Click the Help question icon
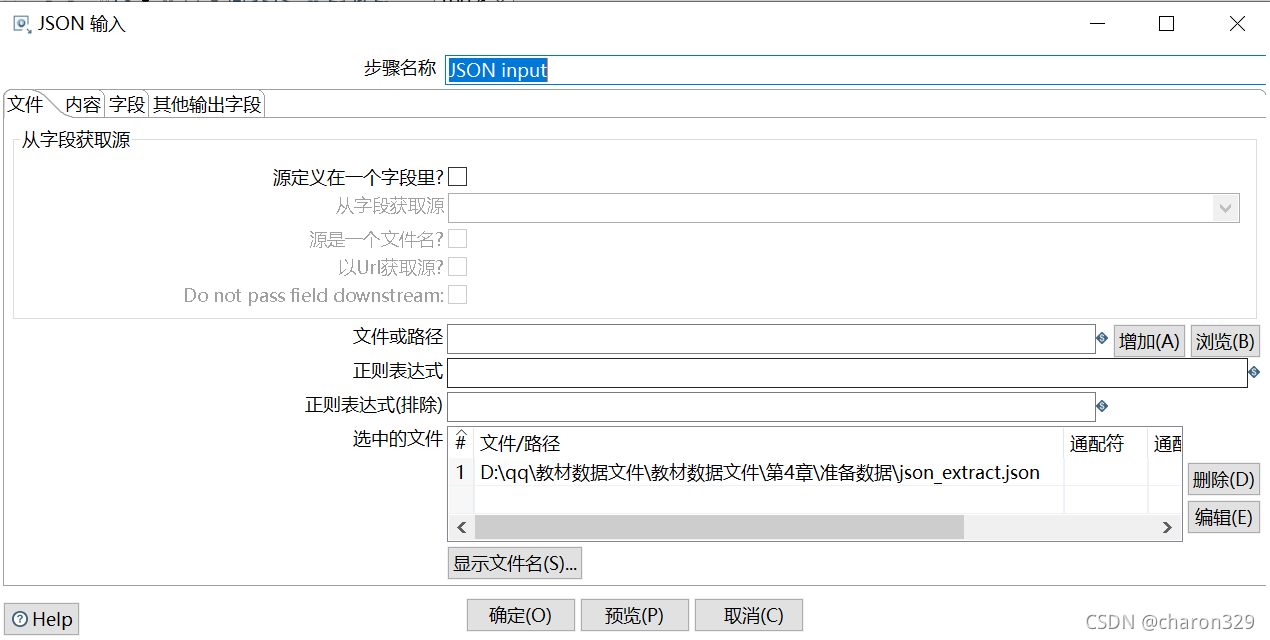Screen dimensions: 1270x640 point(18,618)
